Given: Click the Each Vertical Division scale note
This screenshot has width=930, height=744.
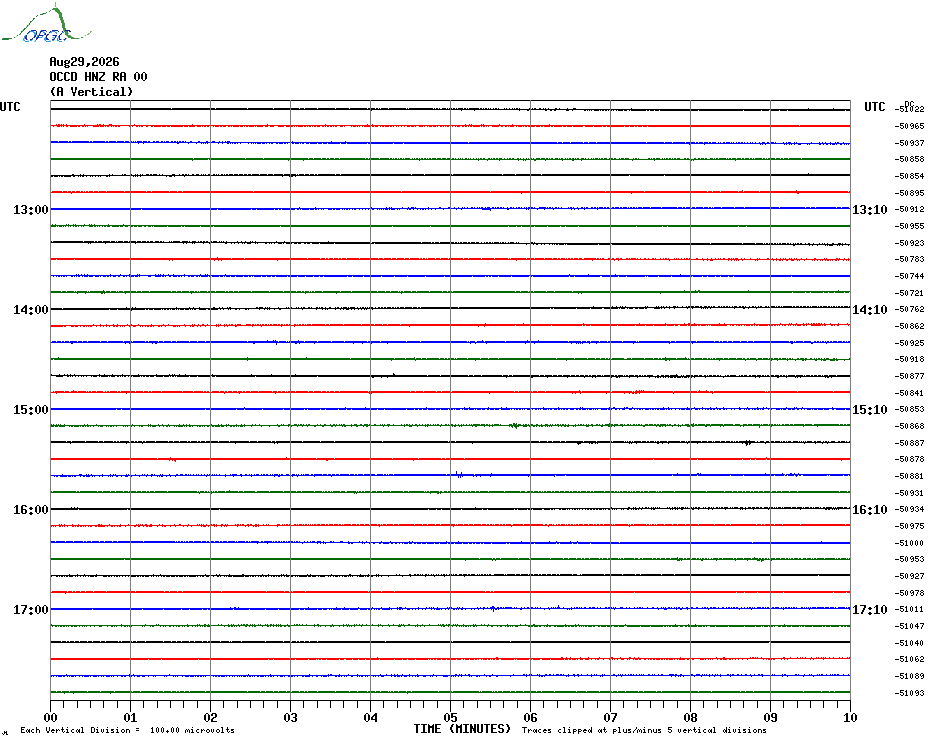Looking at the screenshot, I should pyautogui.click(x=128, y=730).
